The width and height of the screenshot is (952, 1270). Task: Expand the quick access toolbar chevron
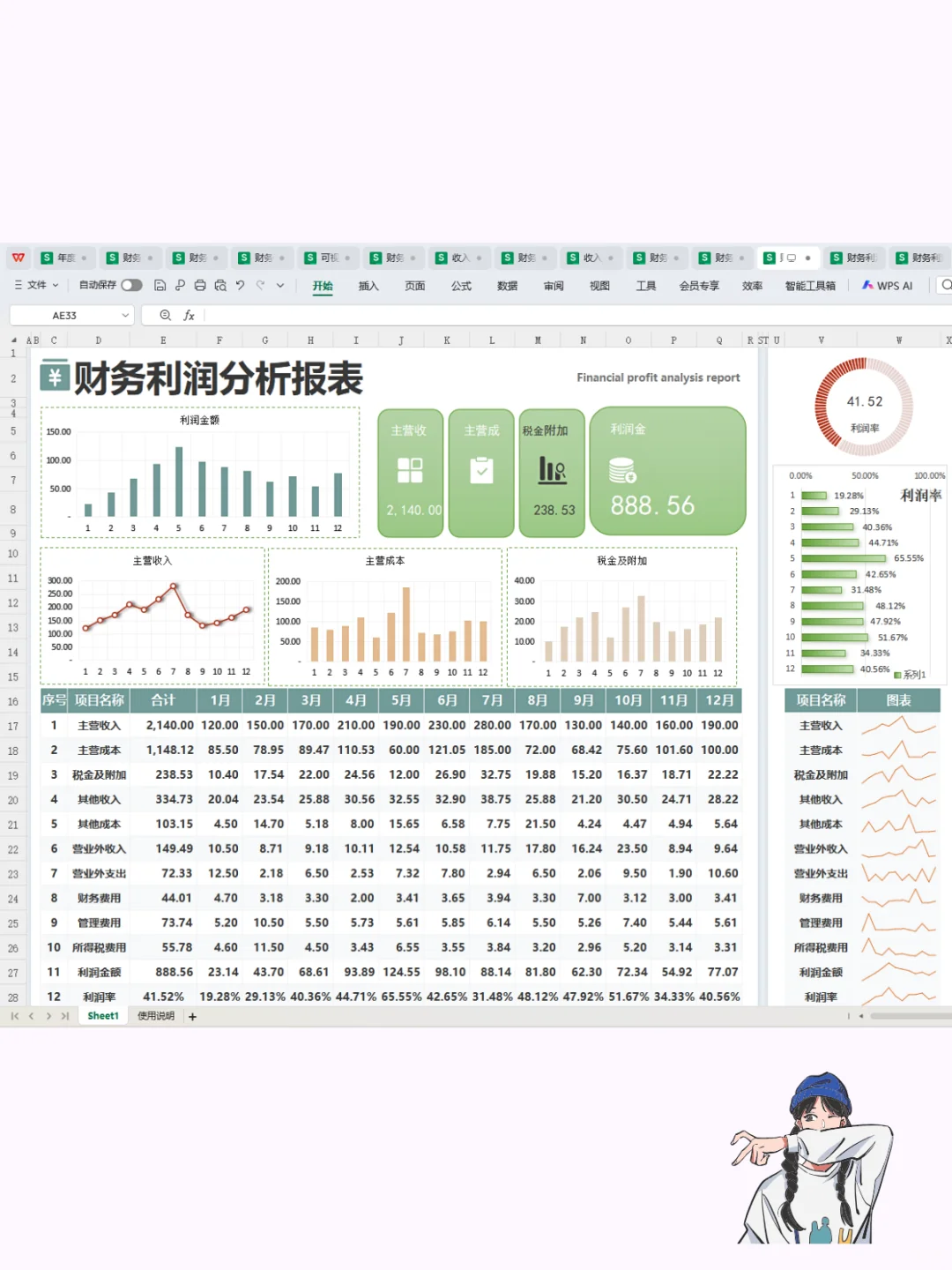[x=279, y=285]
